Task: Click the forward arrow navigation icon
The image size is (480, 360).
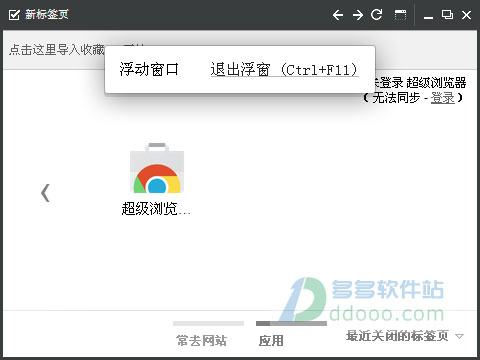Action: [358, 15]
